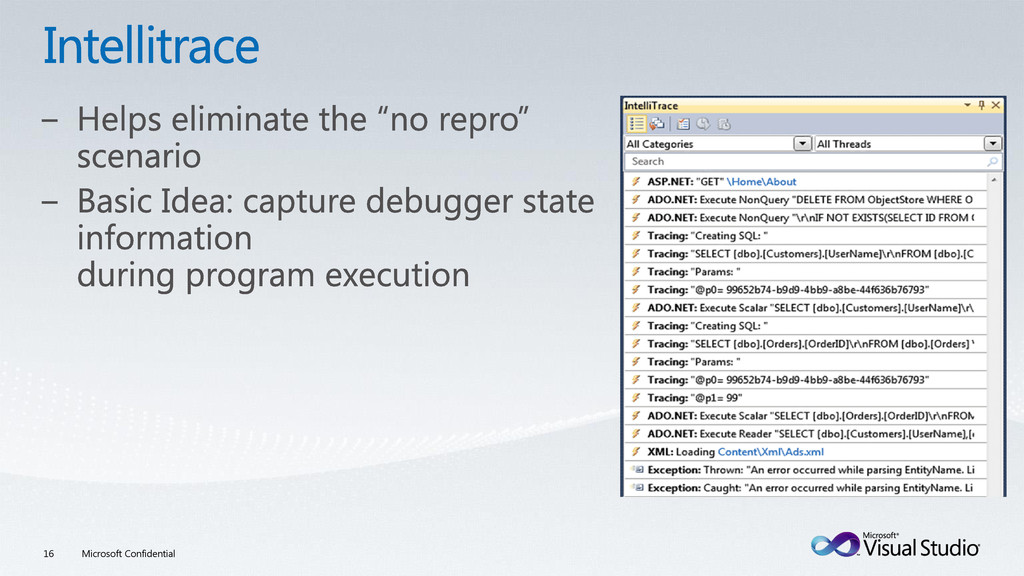Switch to IntelliTrace events list view

click(636, 123)
